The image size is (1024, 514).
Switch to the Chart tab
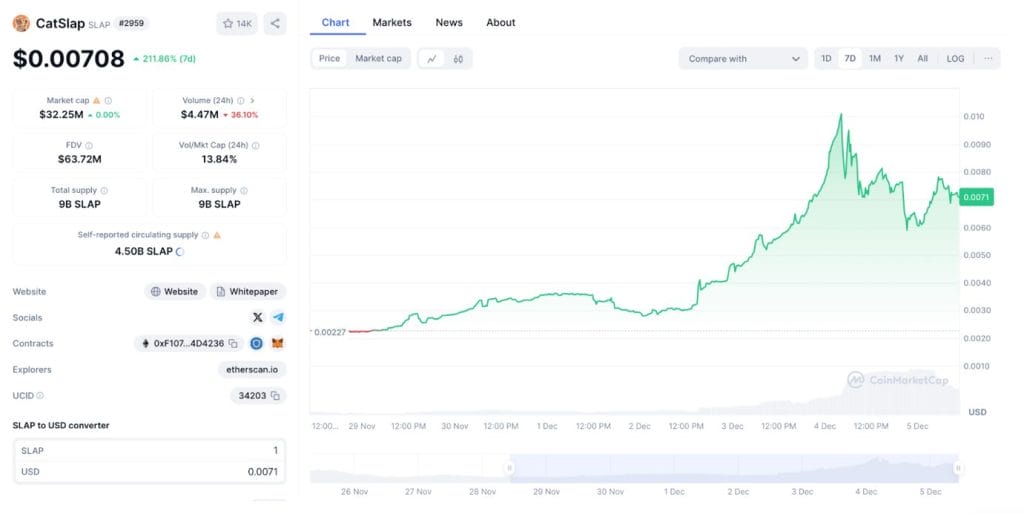(x=336, y=22)
